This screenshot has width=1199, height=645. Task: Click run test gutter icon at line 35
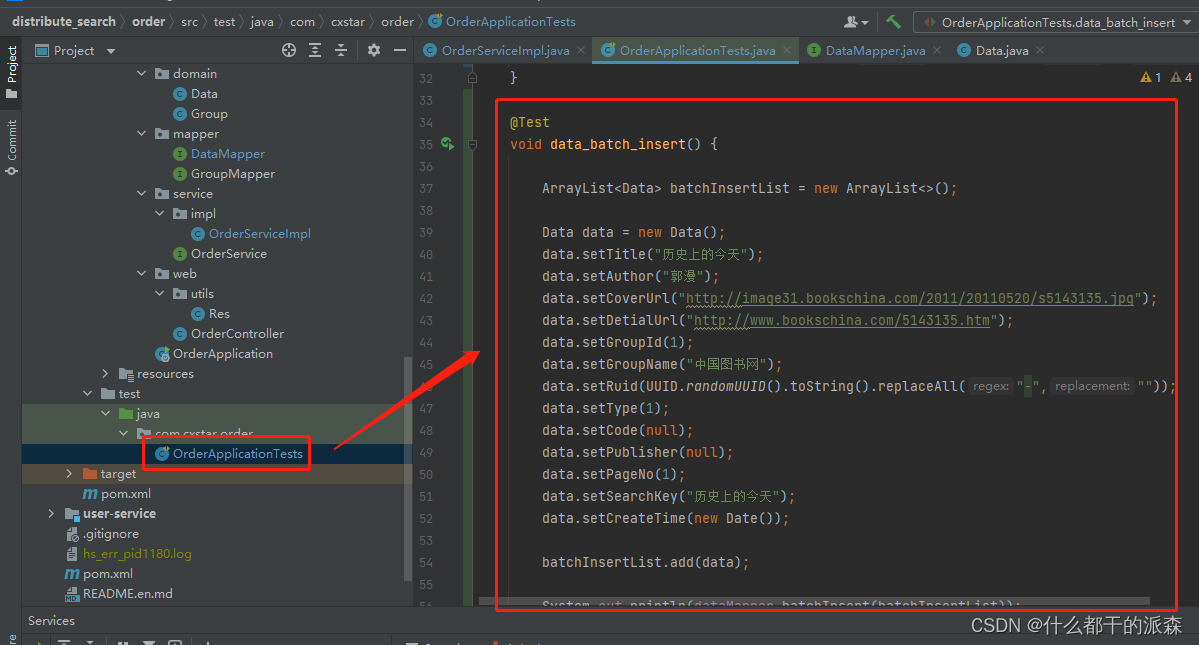[447, 144]
